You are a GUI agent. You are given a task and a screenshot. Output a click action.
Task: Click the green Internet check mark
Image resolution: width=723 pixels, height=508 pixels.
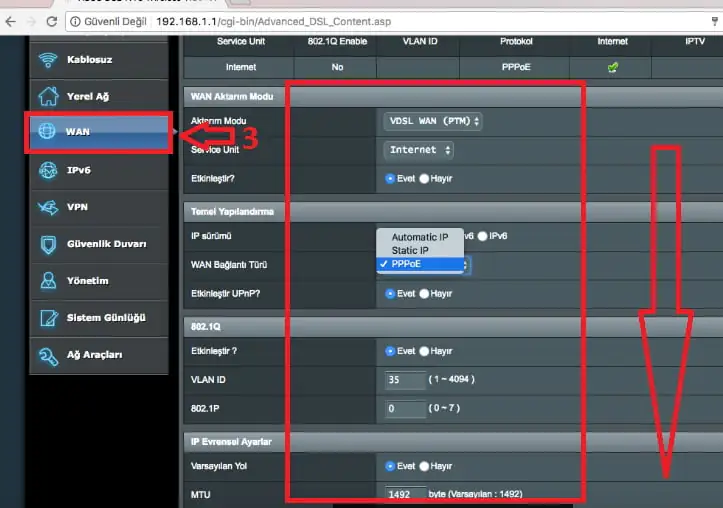(x=612, y=67)
